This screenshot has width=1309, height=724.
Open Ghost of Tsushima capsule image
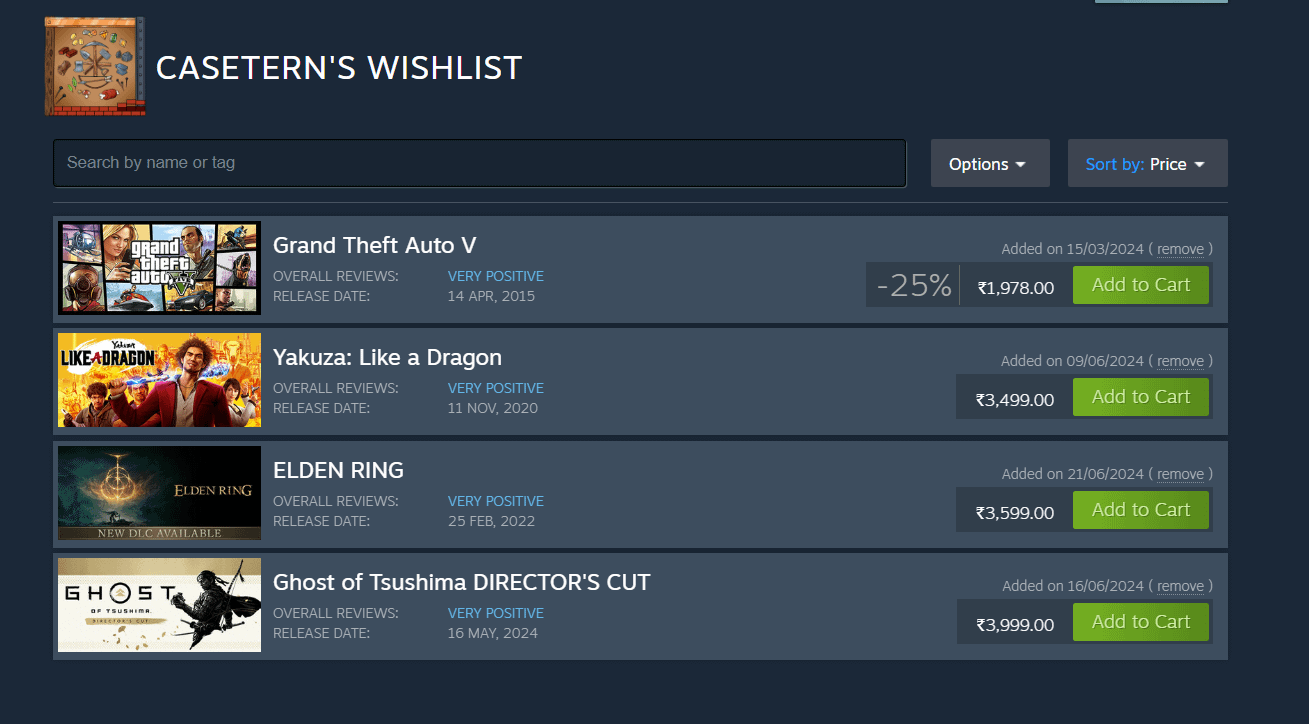(x=159, y=605)
